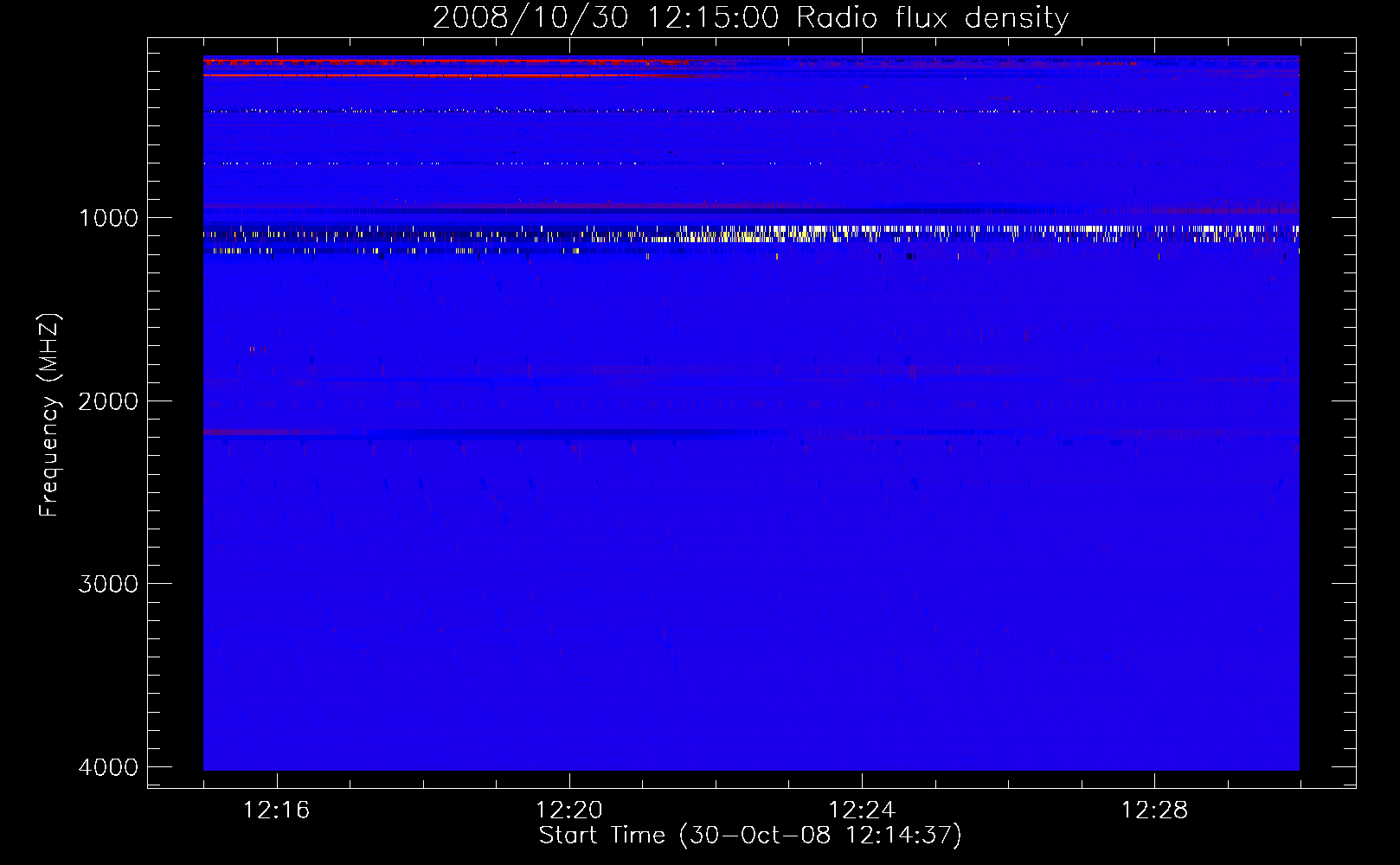Image resolution: width=1400 pixels, height=865 pixels.
Task: Select the 1000 frequency tick label
Action: tap(108, 218)
